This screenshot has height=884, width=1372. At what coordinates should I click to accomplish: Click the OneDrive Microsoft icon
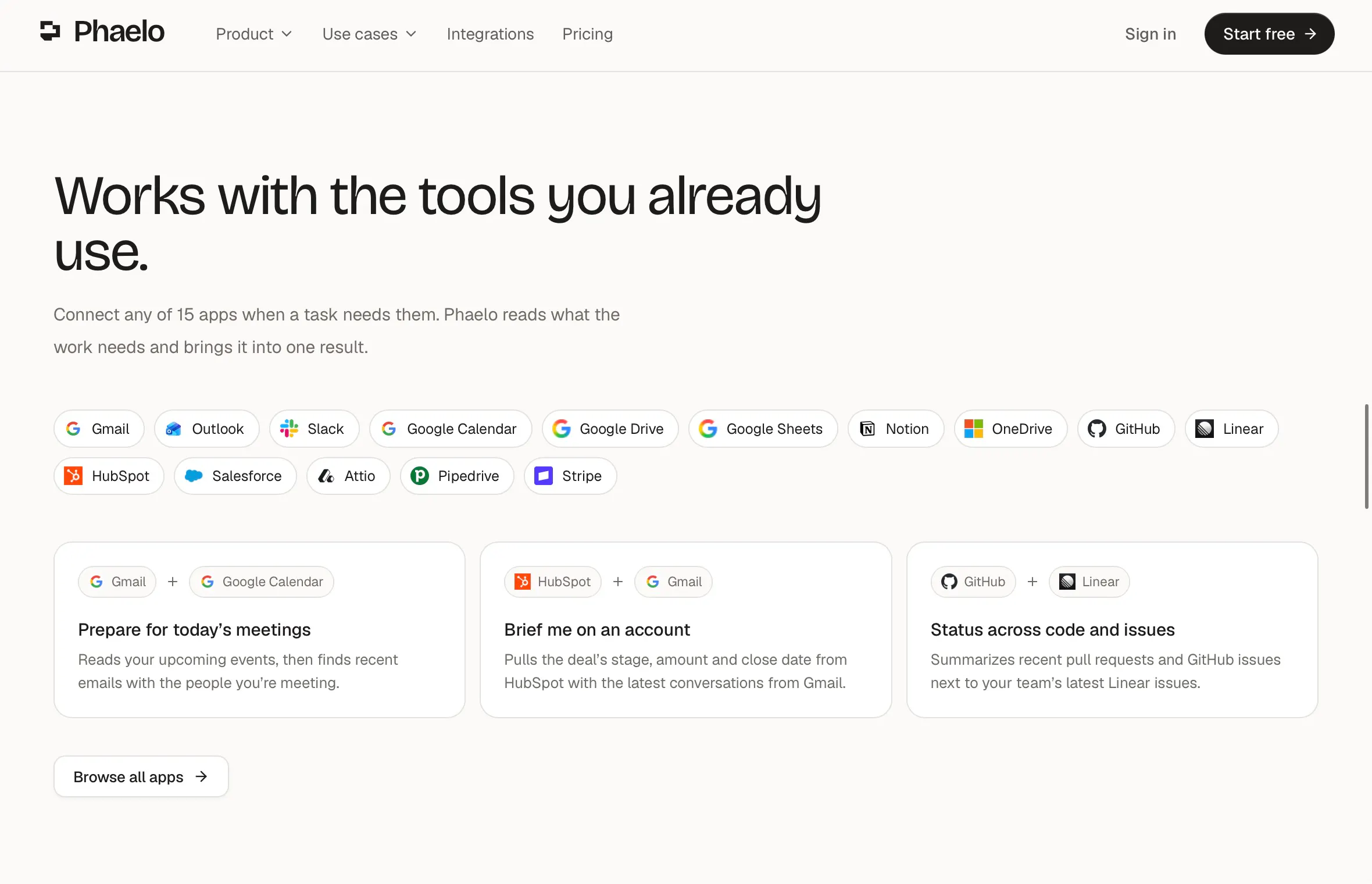[974, 429]
